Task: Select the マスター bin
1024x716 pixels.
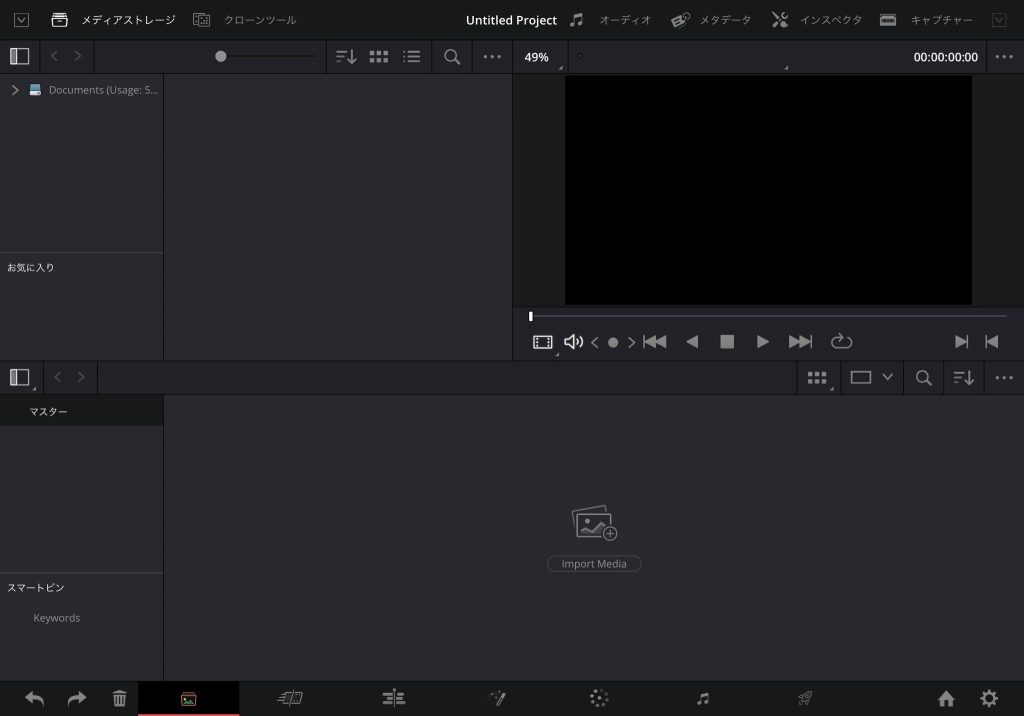Action: [49, 412]
